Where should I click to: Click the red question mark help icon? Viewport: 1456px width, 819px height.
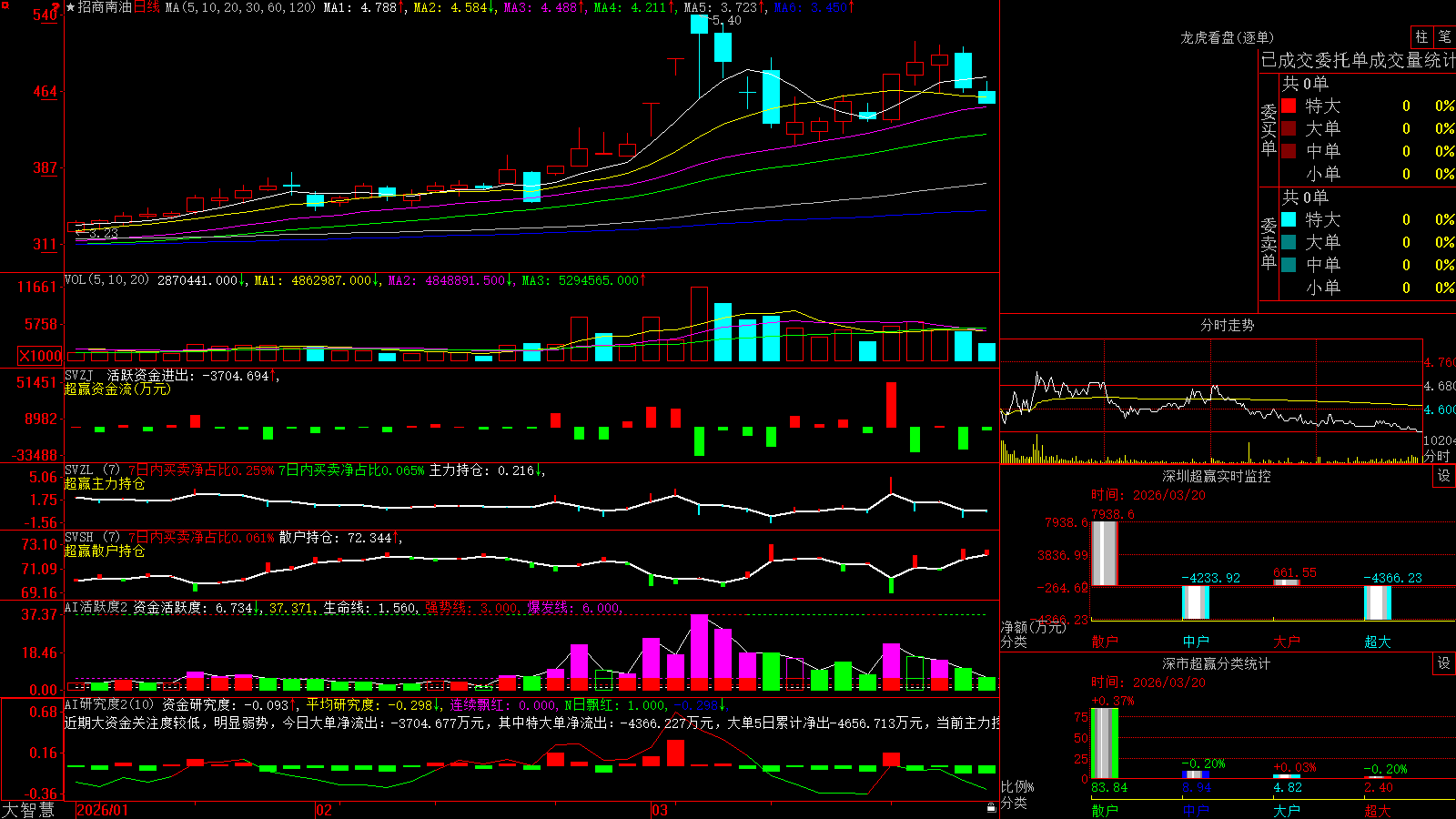56,8
